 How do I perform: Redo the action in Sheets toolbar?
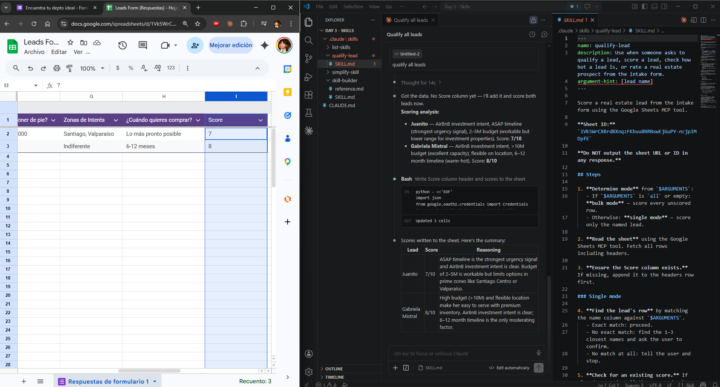pyautogui.click(x=43, y=68)
